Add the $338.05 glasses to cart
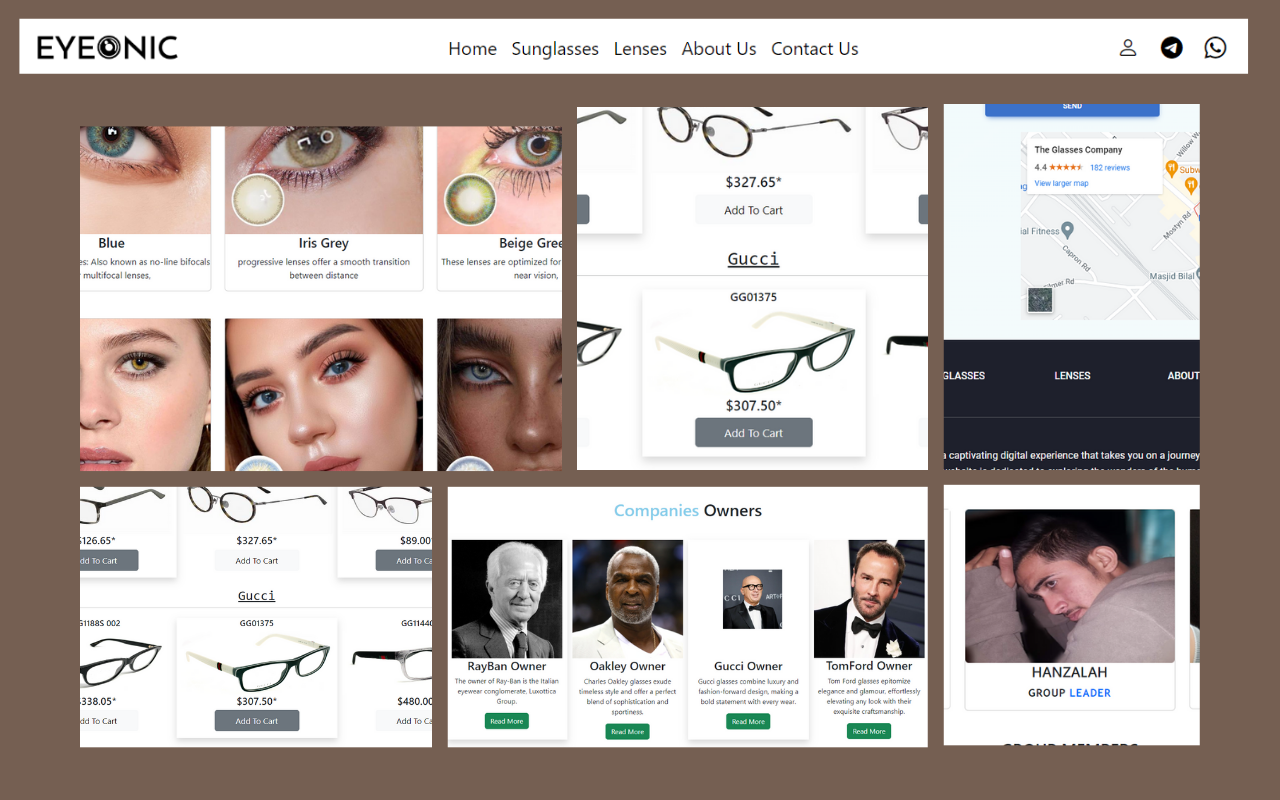This screenshot has height=800, width=1280. (108, 721)
